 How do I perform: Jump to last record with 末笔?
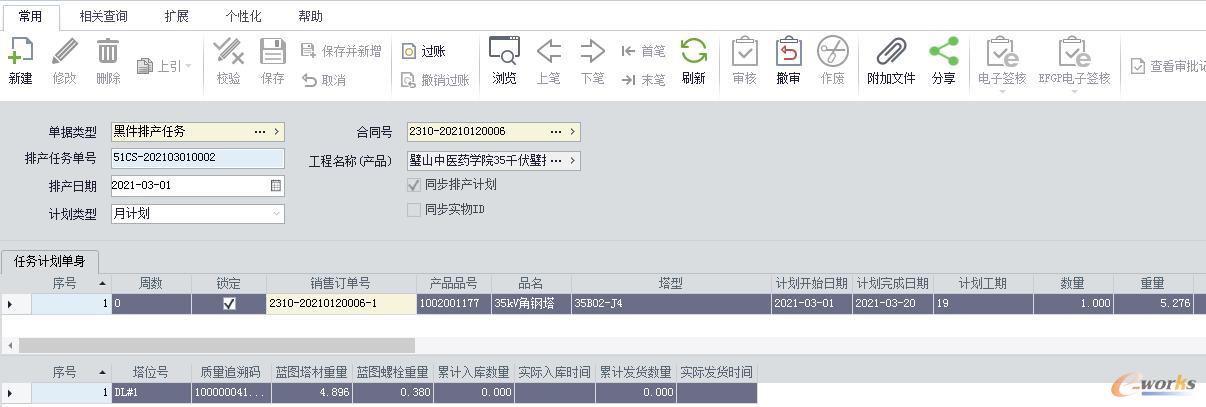pyautogui.click(x=643, y=80)
